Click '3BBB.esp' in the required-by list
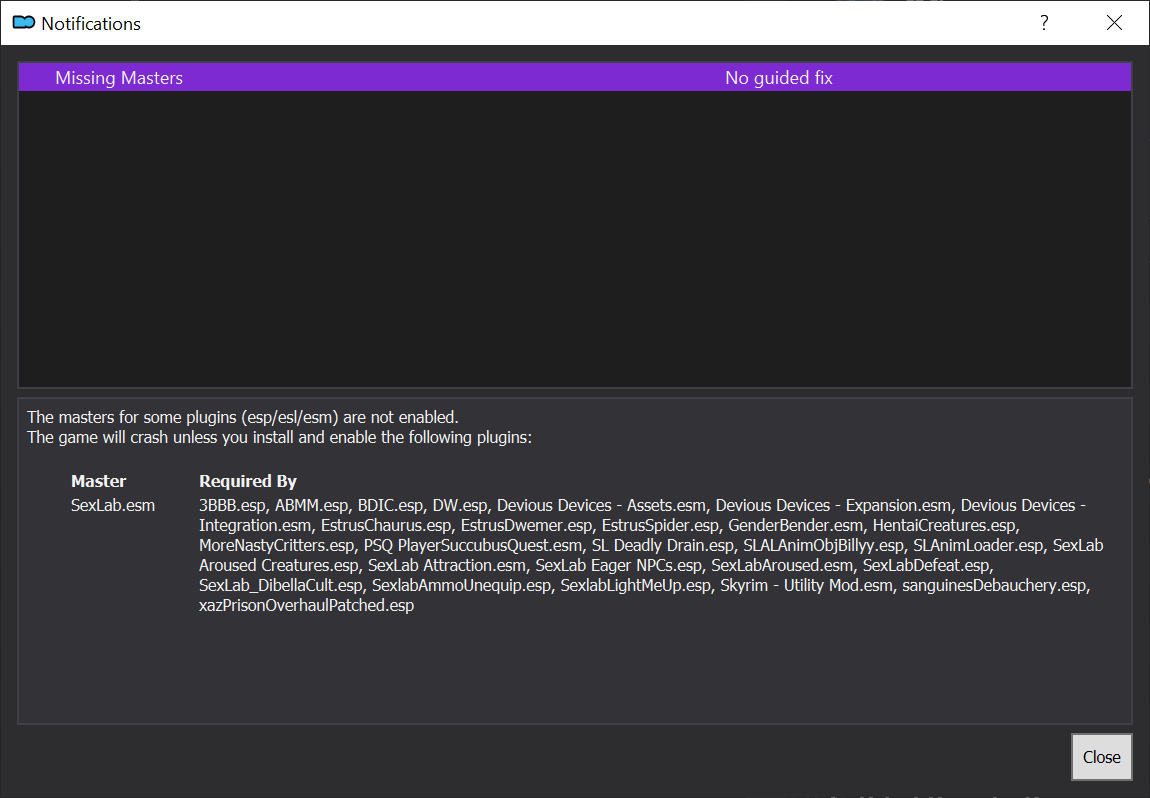This screenshot has width=1150, height=798. click(232, 505)
